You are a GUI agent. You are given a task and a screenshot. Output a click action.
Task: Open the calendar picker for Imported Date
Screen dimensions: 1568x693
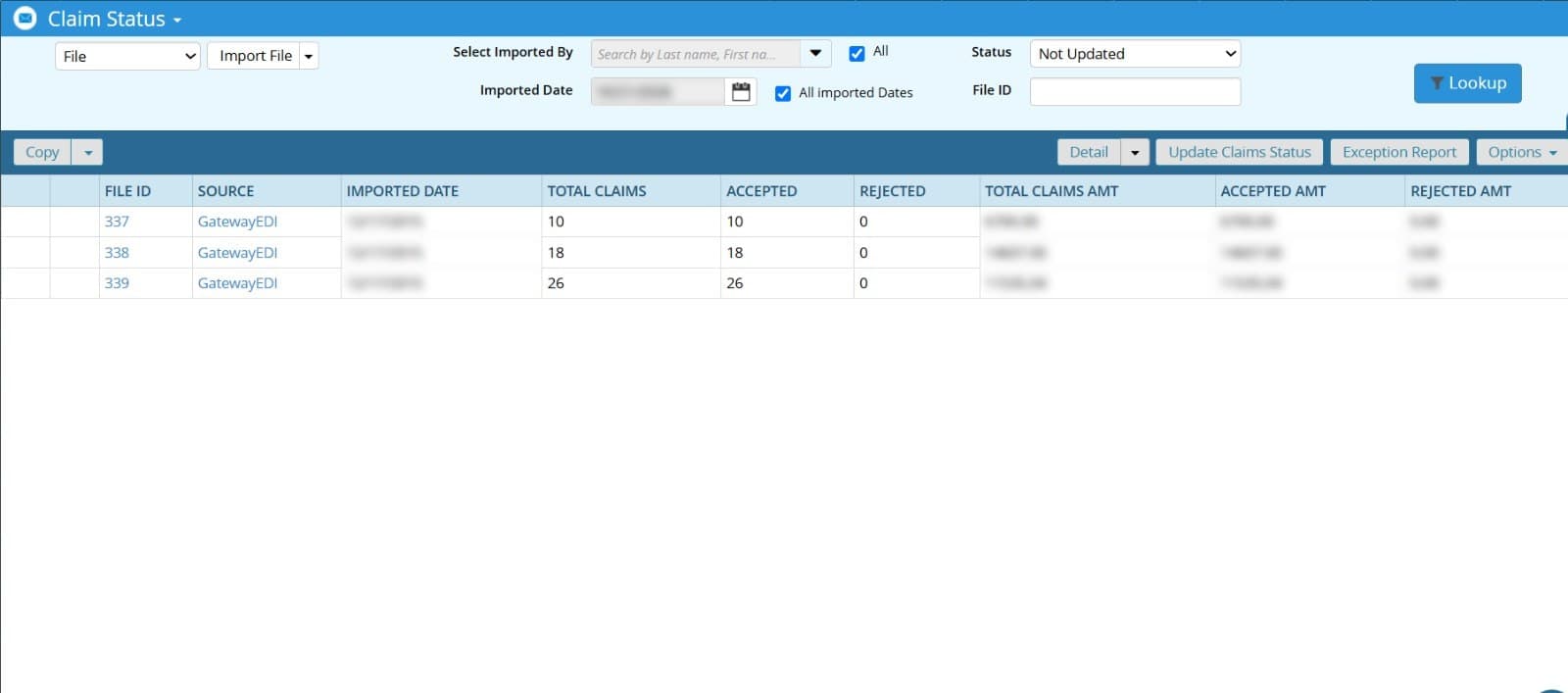tap(741, 92)
